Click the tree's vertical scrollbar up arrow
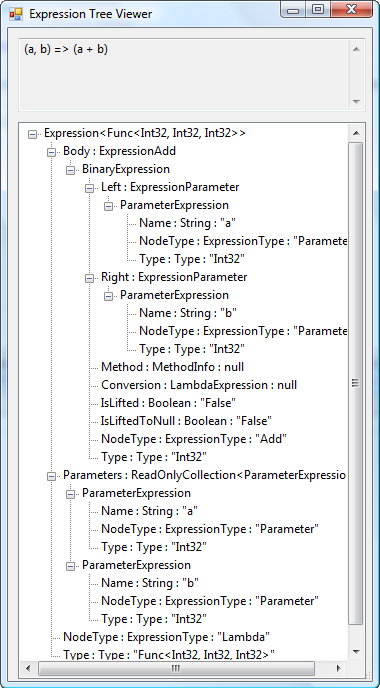Viewport: 380px width, 688px height. pyautogui.click(x=356, y=133)
